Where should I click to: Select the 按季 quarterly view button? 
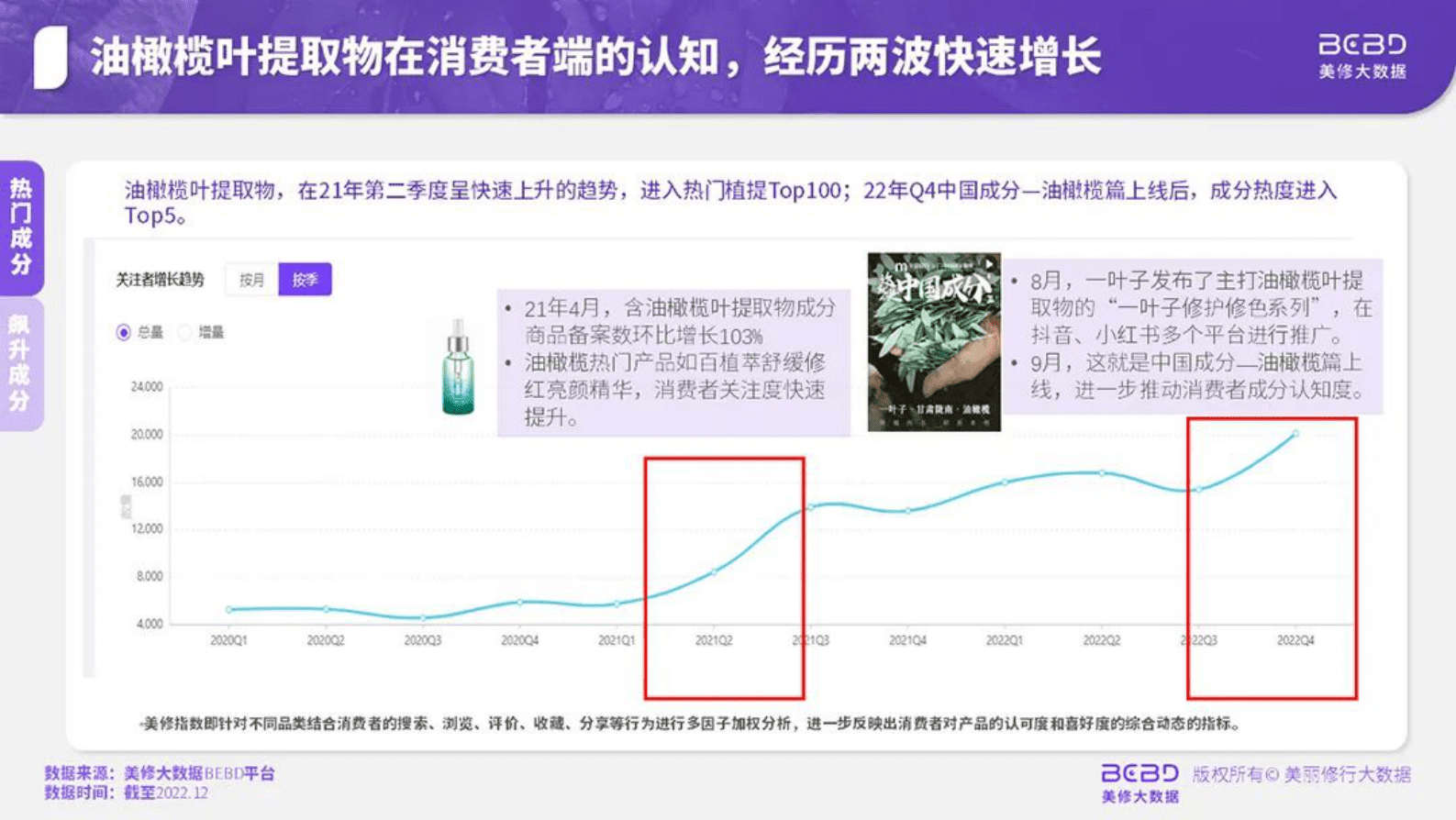coord(305,280)
